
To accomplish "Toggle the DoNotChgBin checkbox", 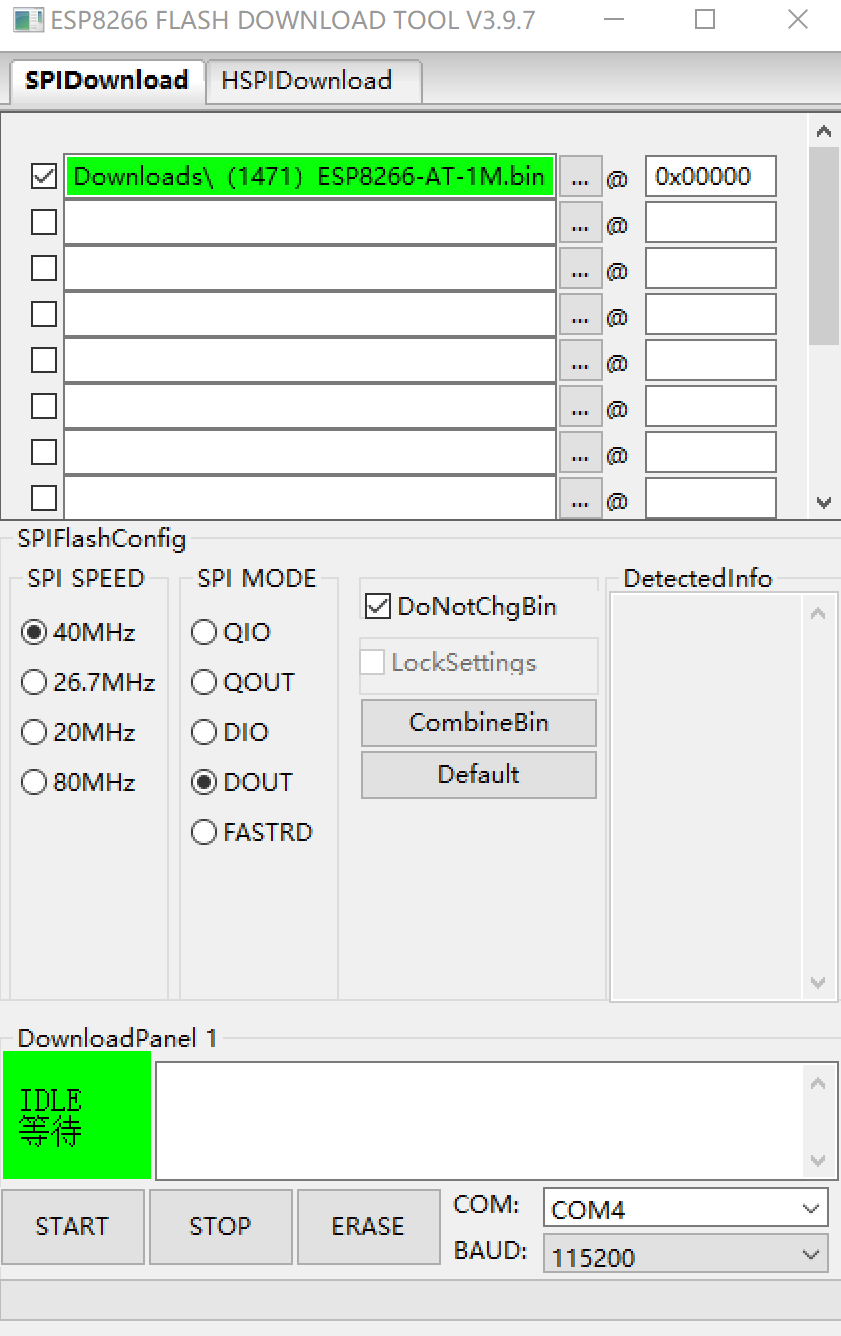I will pyautogui.click(x=377, y=606).
